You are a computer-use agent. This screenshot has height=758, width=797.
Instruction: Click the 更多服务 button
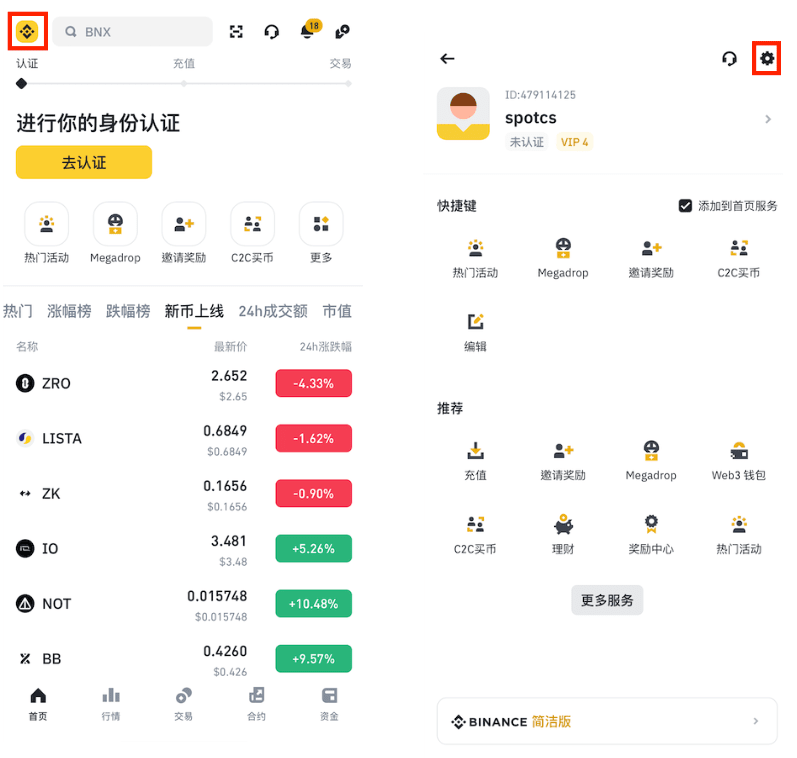click(x=607, y=600)
